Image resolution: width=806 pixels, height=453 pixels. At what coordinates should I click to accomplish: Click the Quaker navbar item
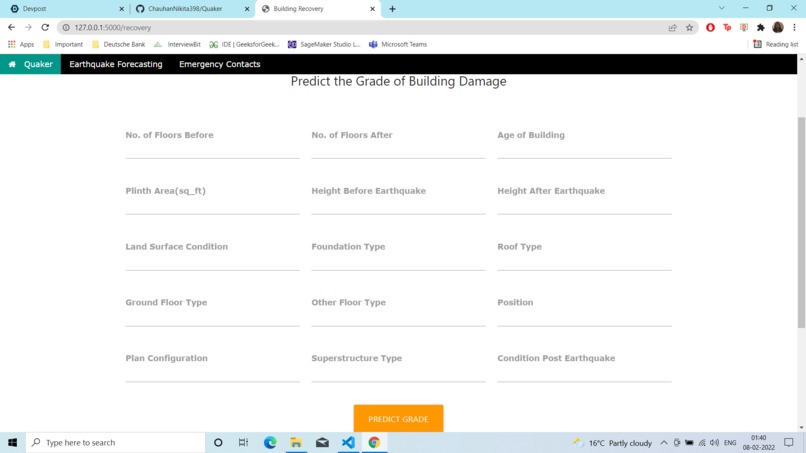30,64
